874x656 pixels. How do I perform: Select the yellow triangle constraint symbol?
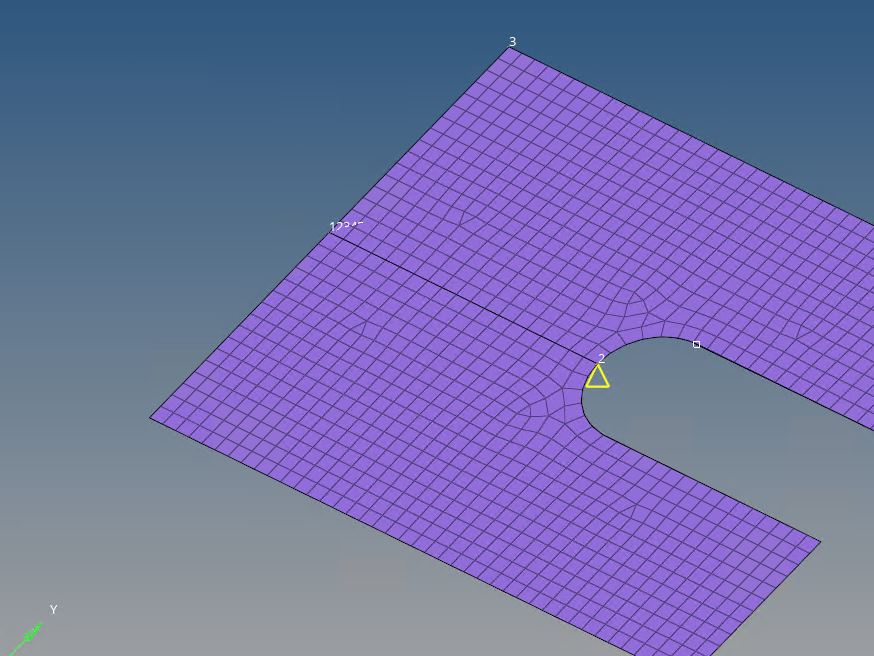(597, 377)
